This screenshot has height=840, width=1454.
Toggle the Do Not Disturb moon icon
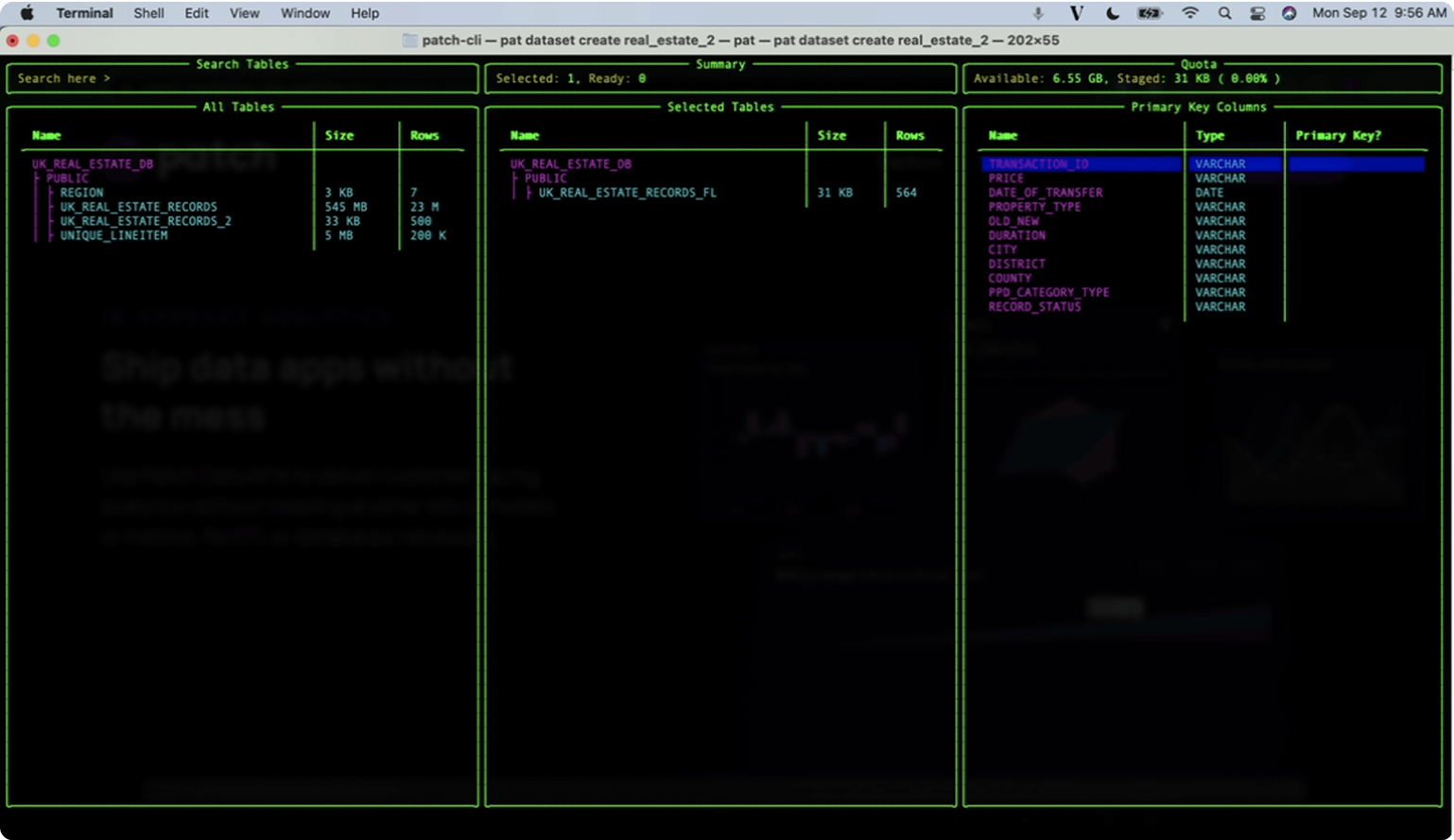click(x=1113, y=13)
